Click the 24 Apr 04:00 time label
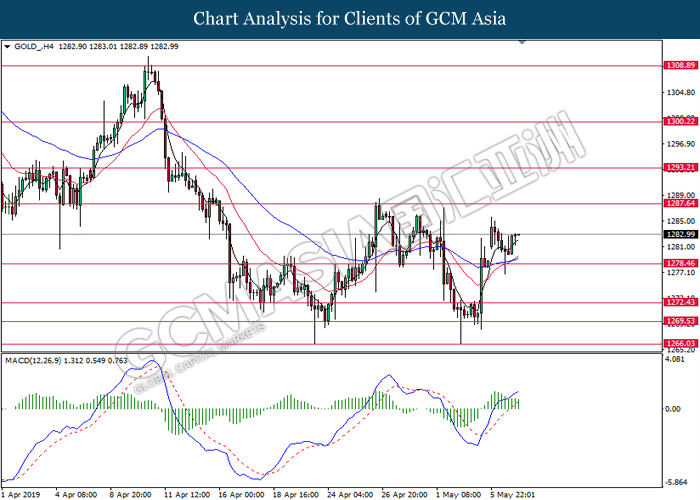Screen dimensions: 700x500 click(350, 495)
